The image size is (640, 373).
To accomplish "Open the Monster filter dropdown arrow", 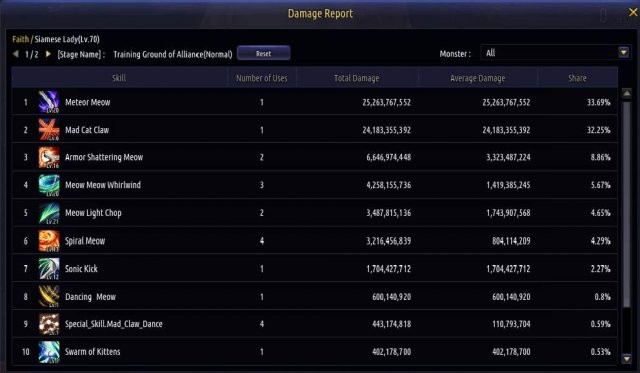I will [x=624, y=53].
